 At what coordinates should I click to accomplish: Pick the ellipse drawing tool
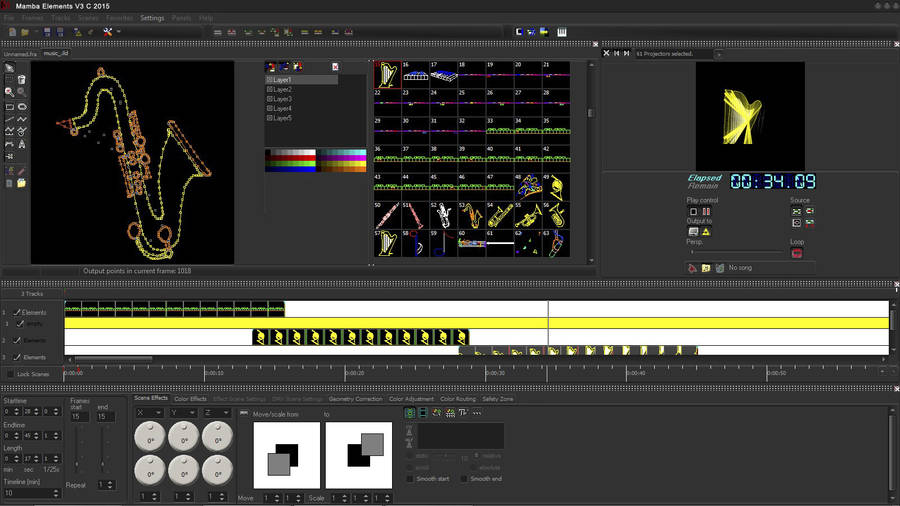click(x=22, y=107)
